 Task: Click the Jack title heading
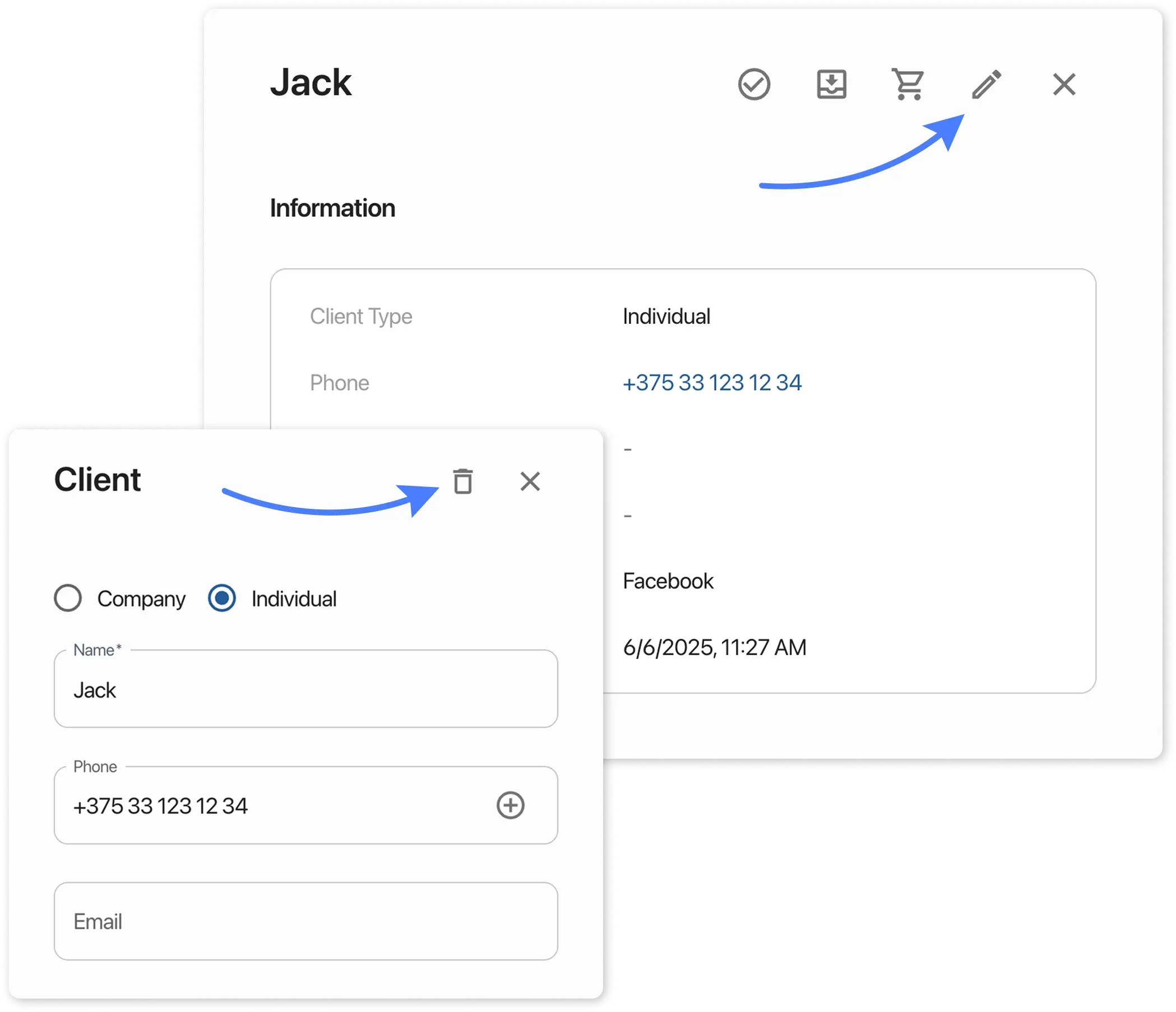(x=311, y=83)
